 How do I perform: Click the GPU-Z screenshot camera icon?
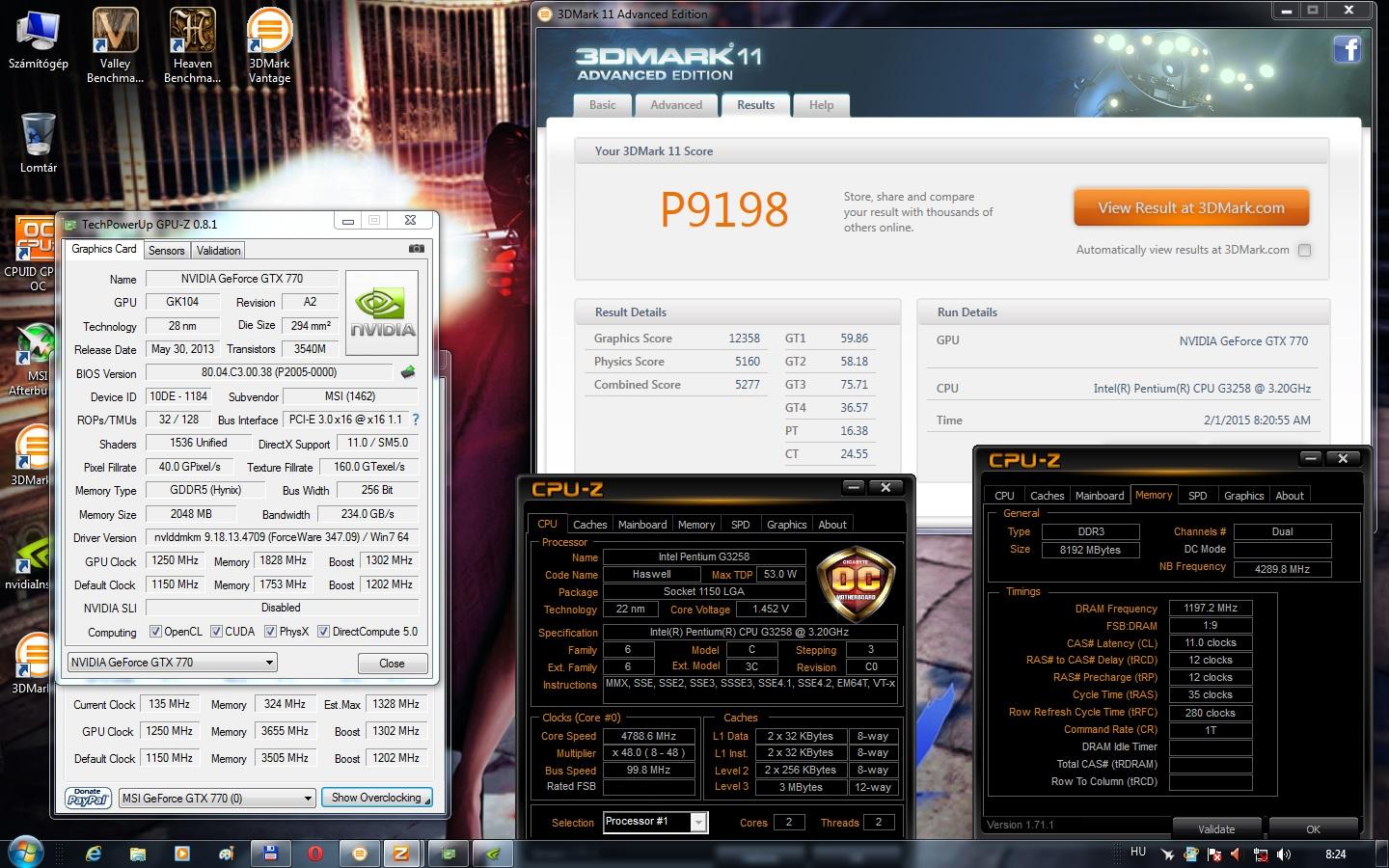tap(417, 249)
